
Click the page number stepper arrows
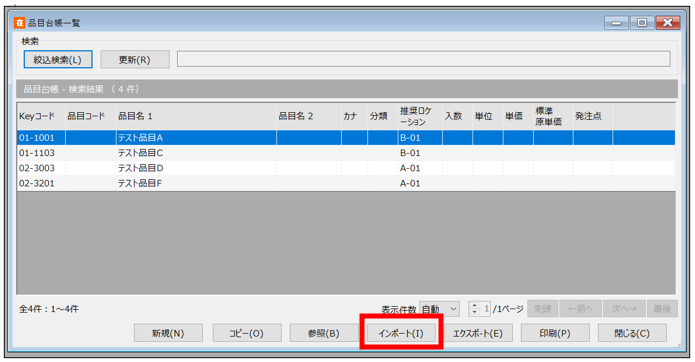click(475, 309)
